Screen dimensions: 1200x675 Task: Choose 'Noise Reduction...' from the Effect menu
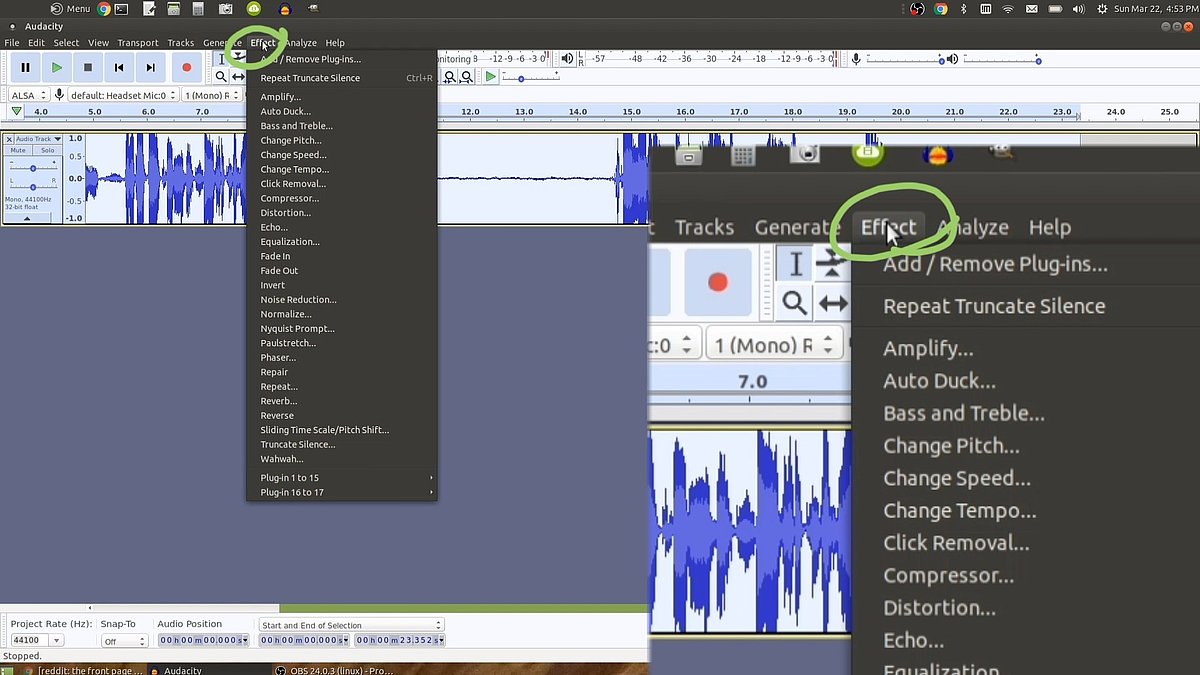(x=342, y=300)
